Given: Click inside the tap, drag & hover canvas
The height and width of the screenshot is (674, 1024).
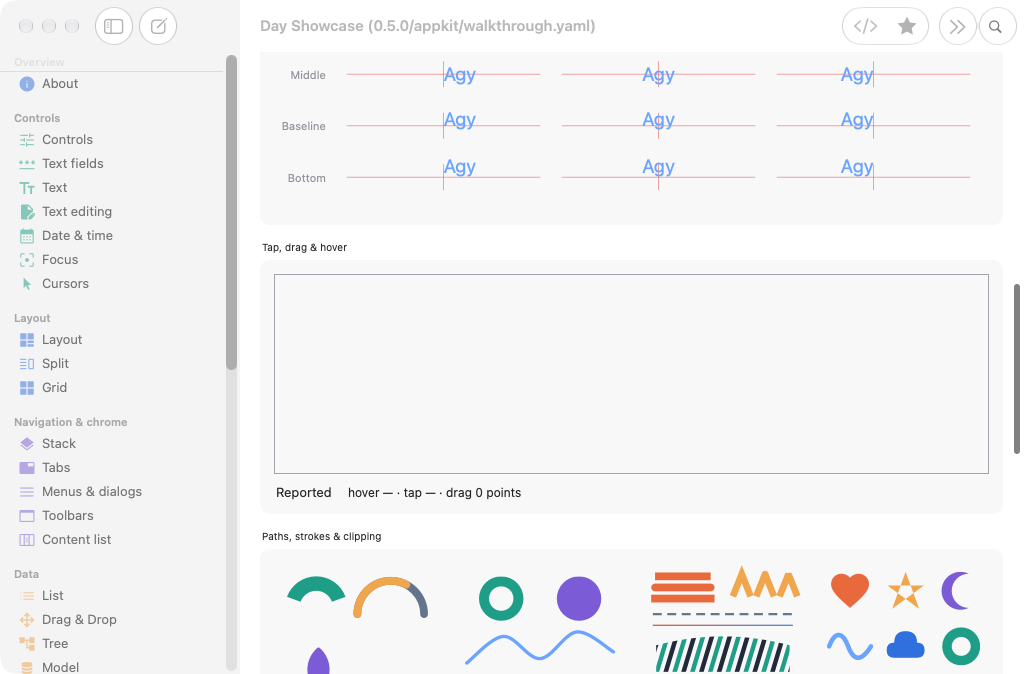Looking at the screenshot, I should 631,374.
